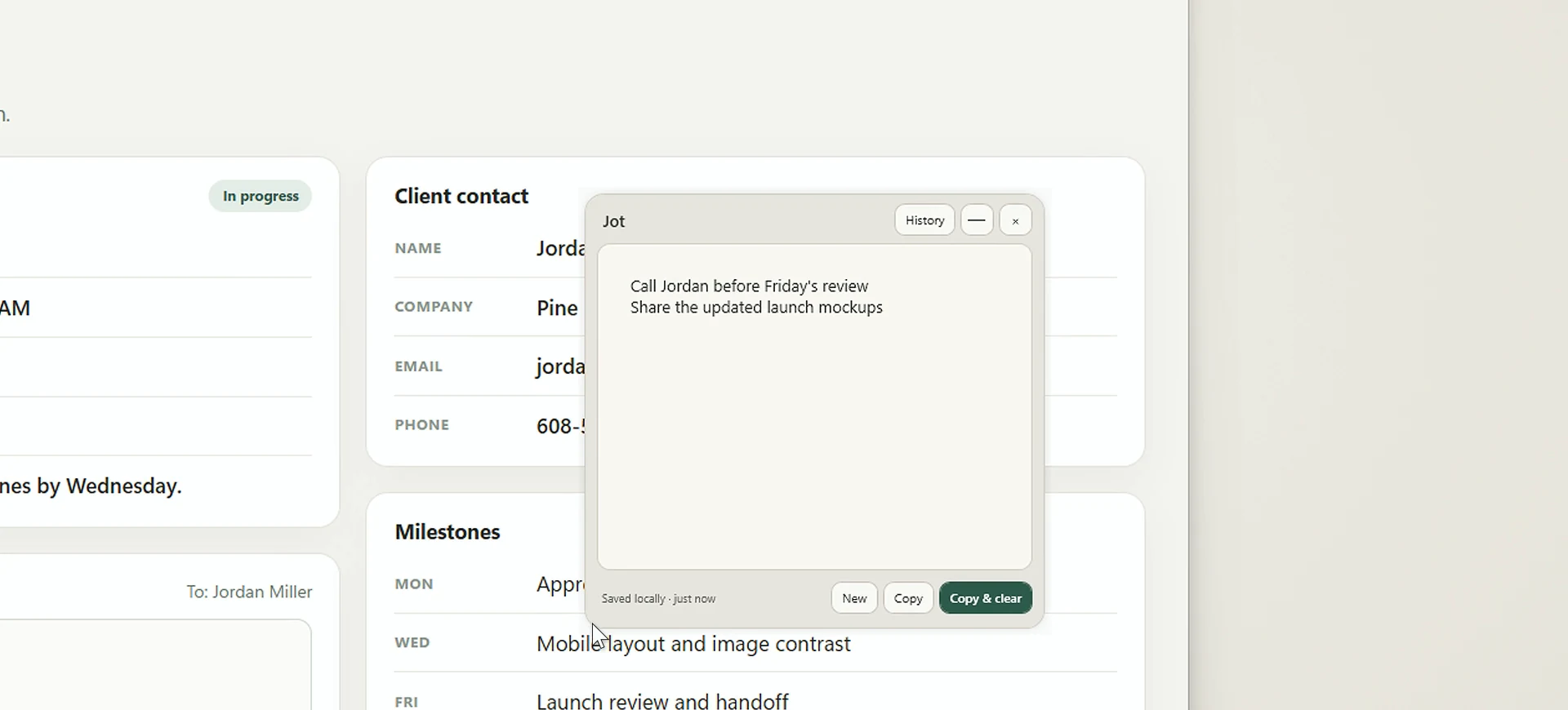Click the phone value starting '608-'

click(x=560, y=426)
